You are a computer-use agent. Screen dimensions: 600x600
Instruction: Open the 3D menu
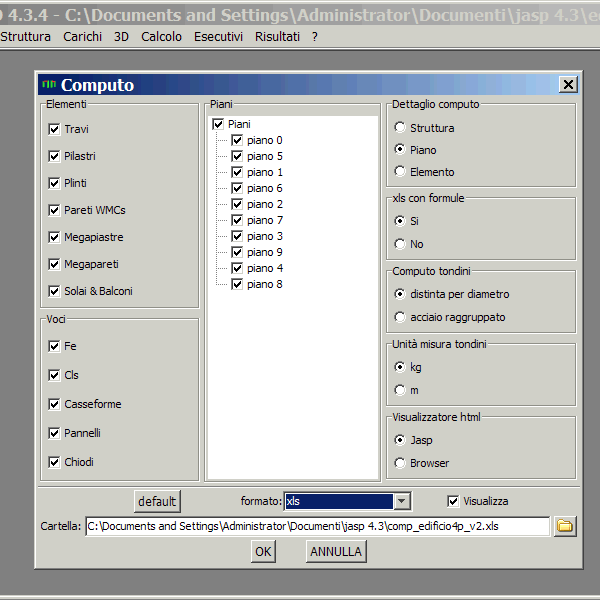point(121,37)
